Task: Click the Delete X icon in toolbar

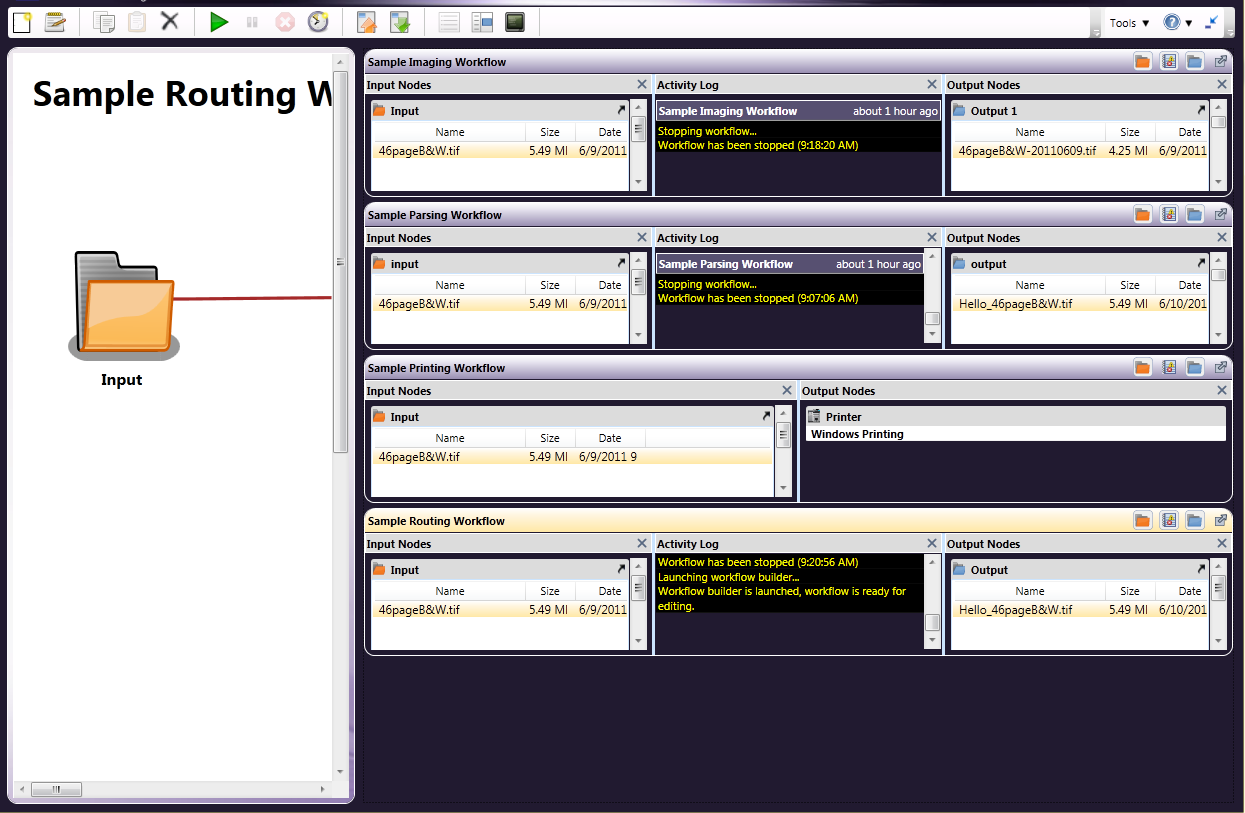Action: [x=170, y=21]
